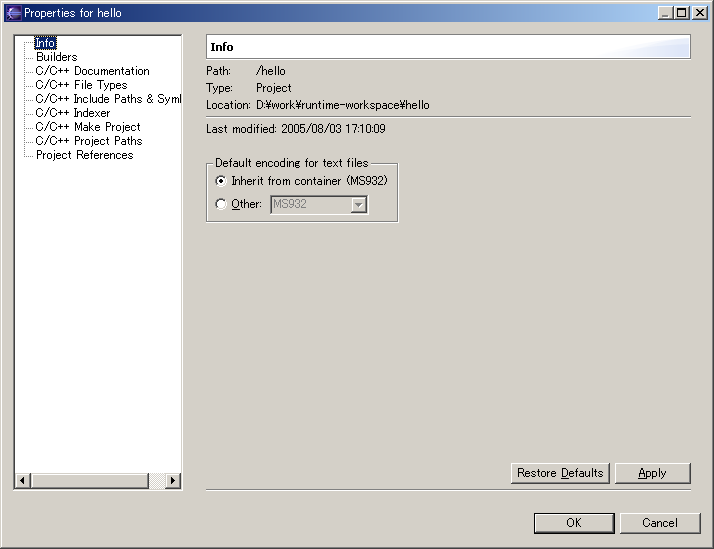Open C/C++ Documentation page
This screenshot has height=549, width=714.
coord(92,71)
